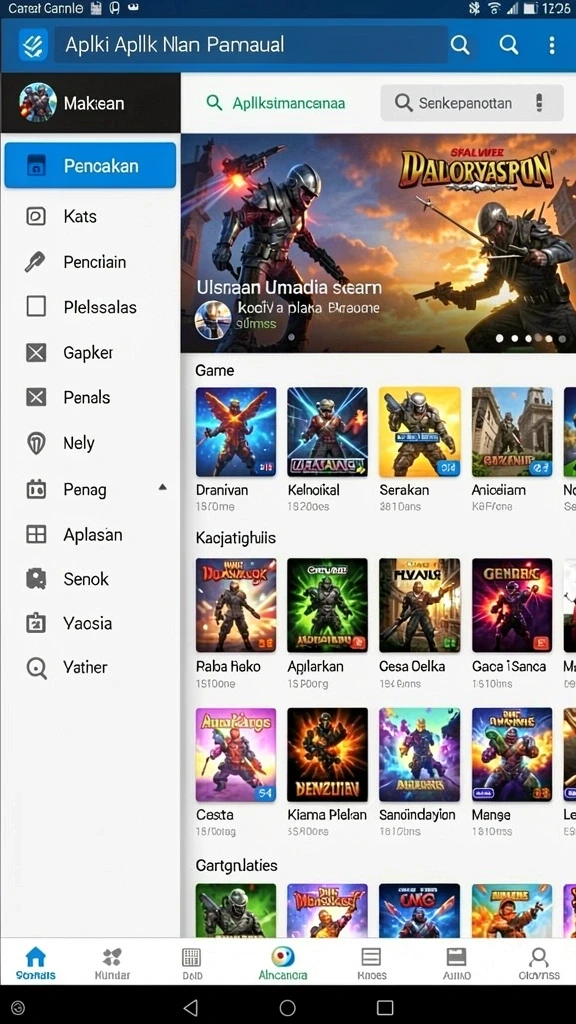Click the avatar on the featured banner
The width and height of the screenshot is (576, 1024).
coord(214,319)
